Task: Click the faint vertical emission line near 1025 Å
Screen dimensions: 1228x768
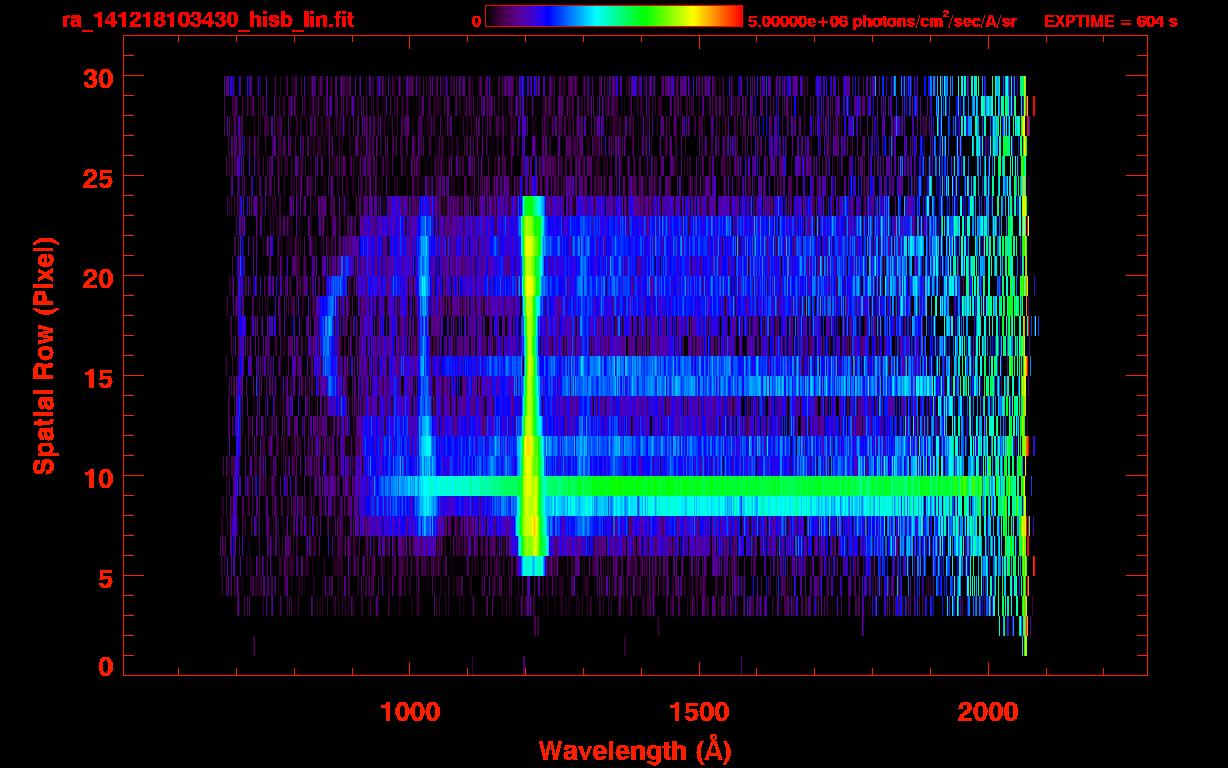Action: pyautogui.click(x=424, y=365)
